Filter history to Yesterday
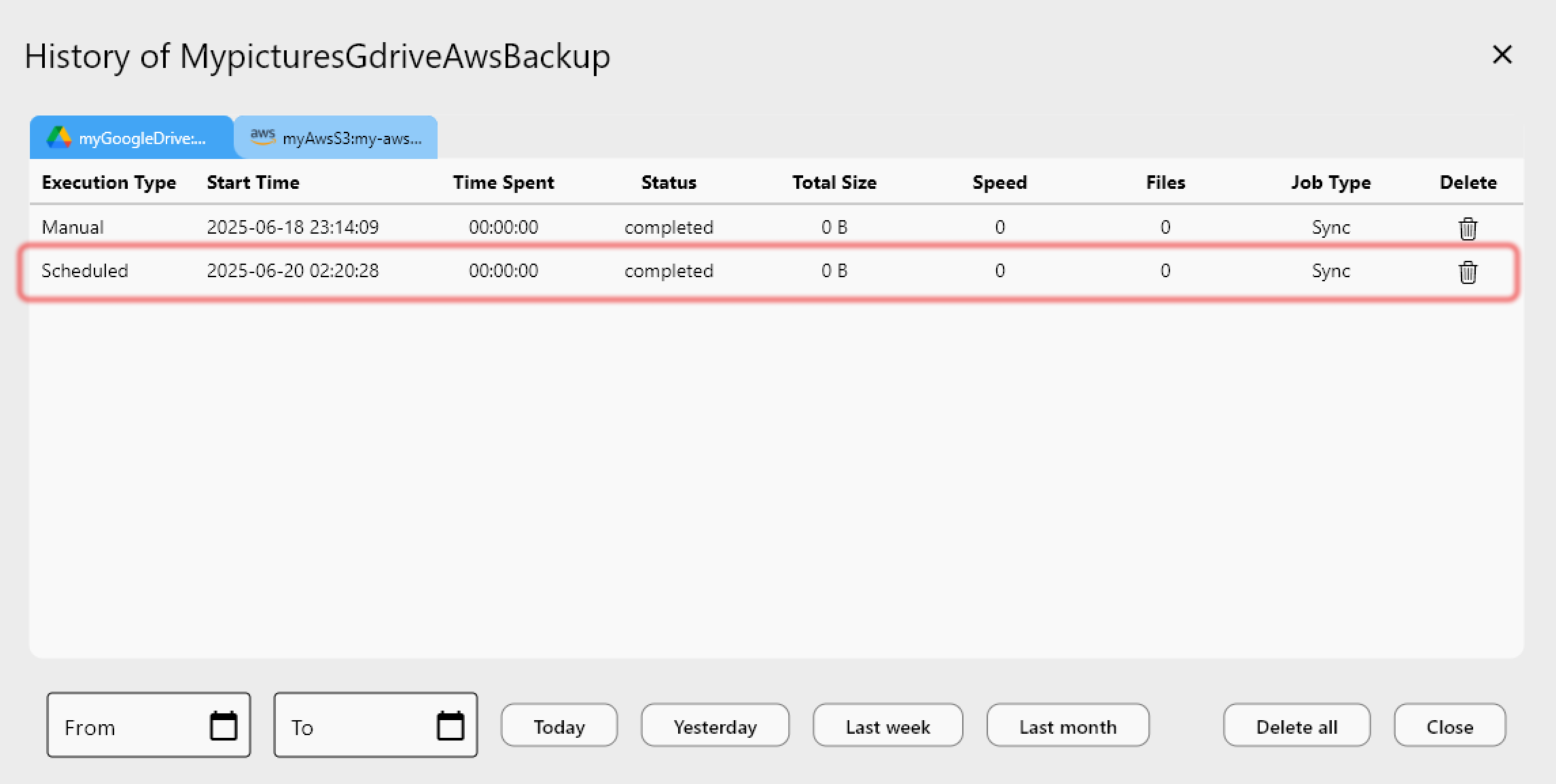Image resolution: width=1556 pixels, height=784 pixels. coord(715,726)
